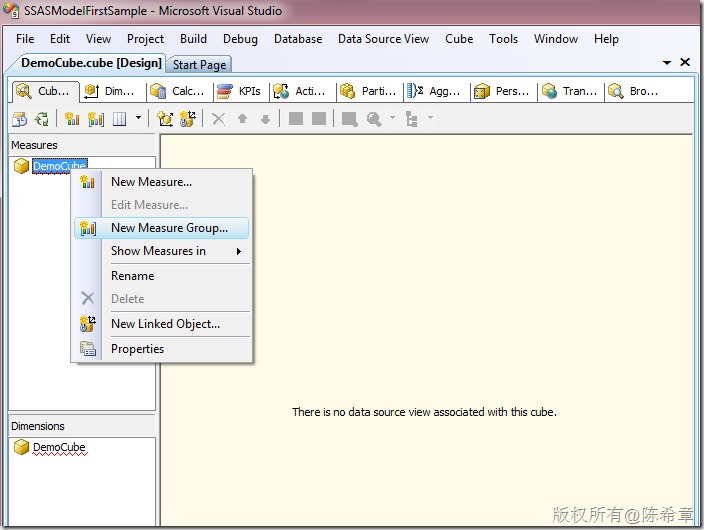Click the New Measure Group toolbar icon
Image resolution: width=704 pixels, height=530 pixels.
tap(96, 119)
